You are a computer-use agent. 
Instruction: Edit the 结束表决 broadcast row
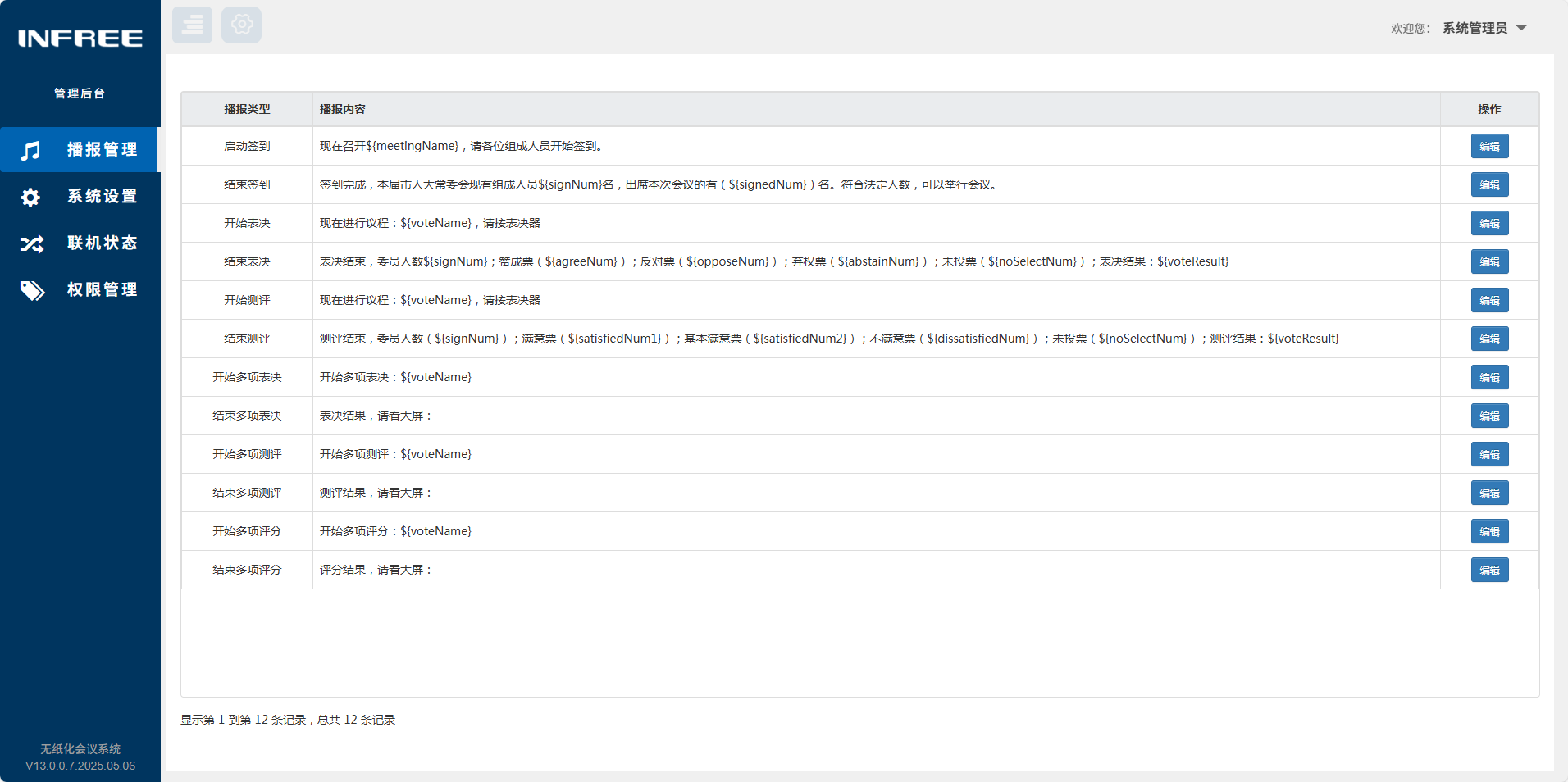(1489, 261)
